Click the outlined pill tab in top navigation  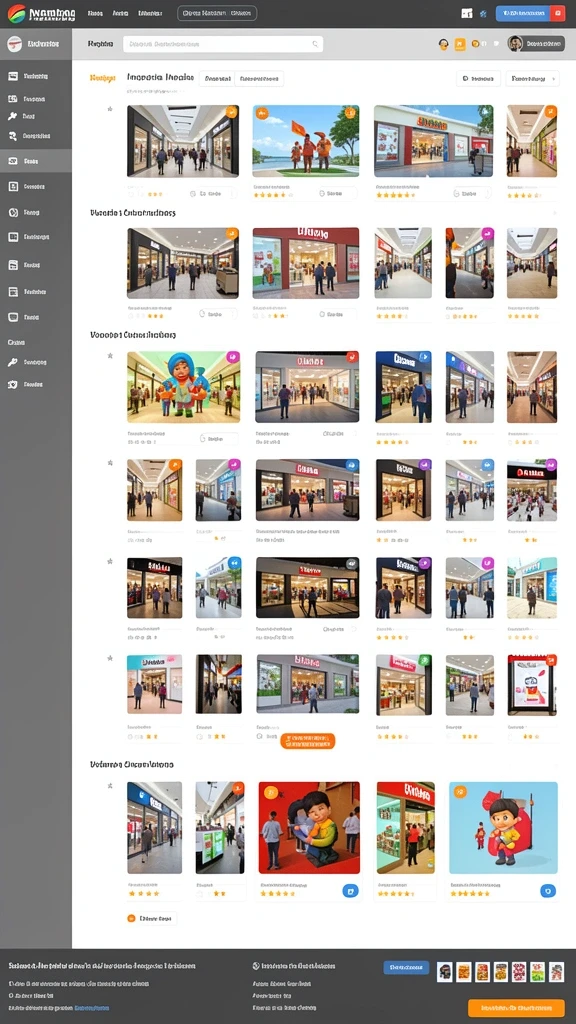(x=217, y=13)
